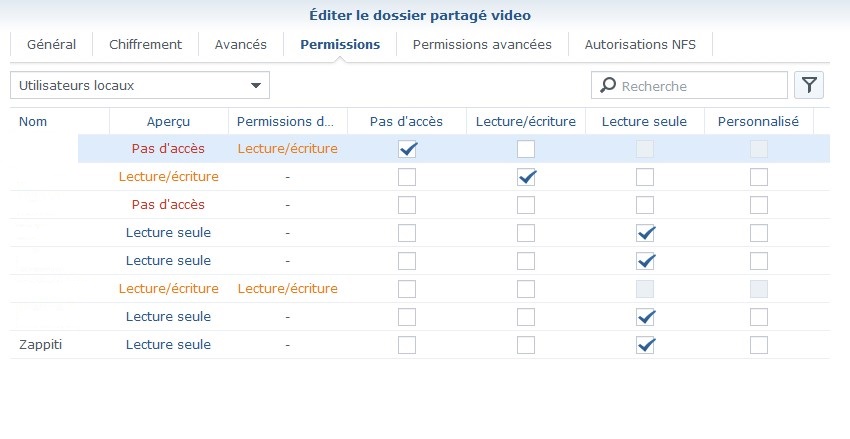Uncheck Pas d'accès in the first row

tap(407, 149)
